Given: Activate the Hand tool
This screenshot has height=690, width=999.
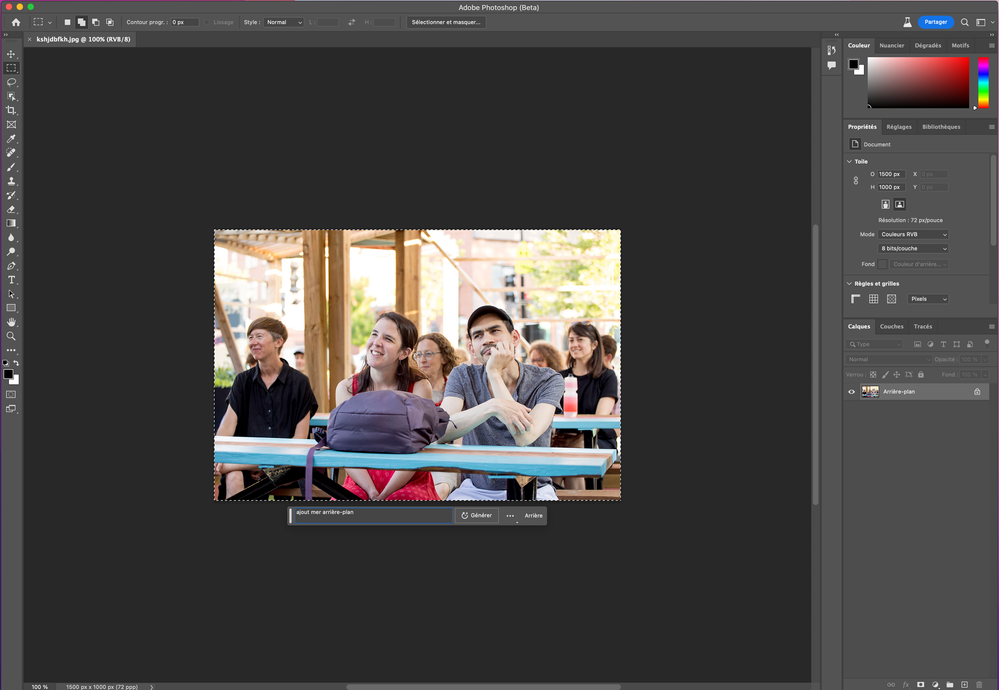Looking at the screenshot, I should tap(11, 322).
